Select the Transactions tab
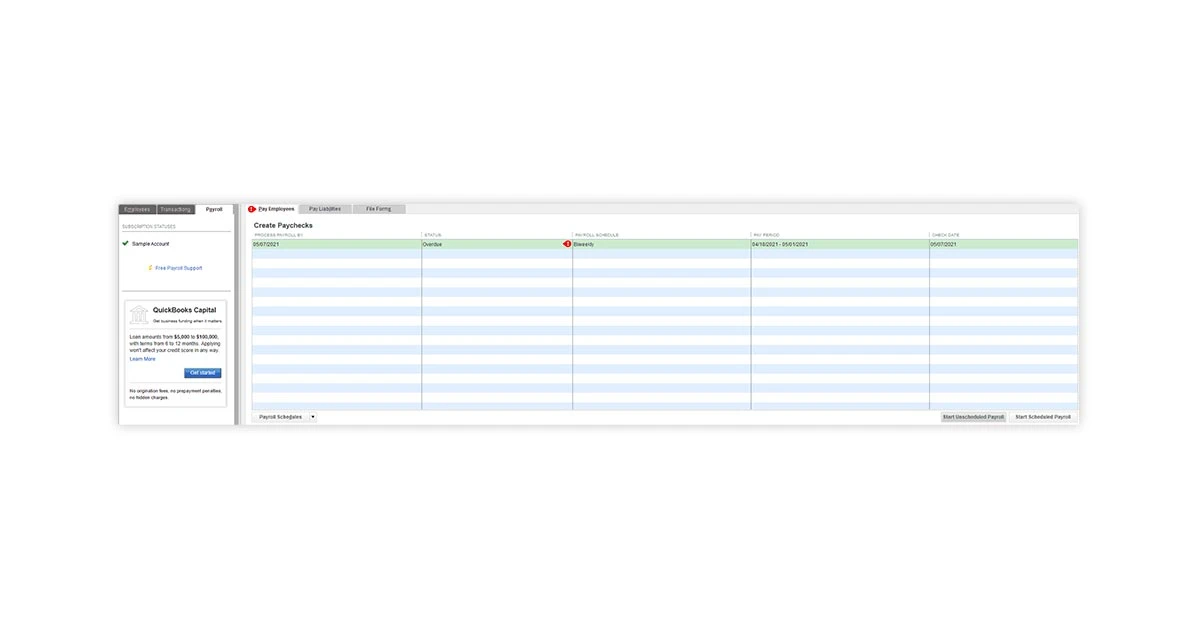This screenshot has height=628, width=1200. tap(175, 209)
